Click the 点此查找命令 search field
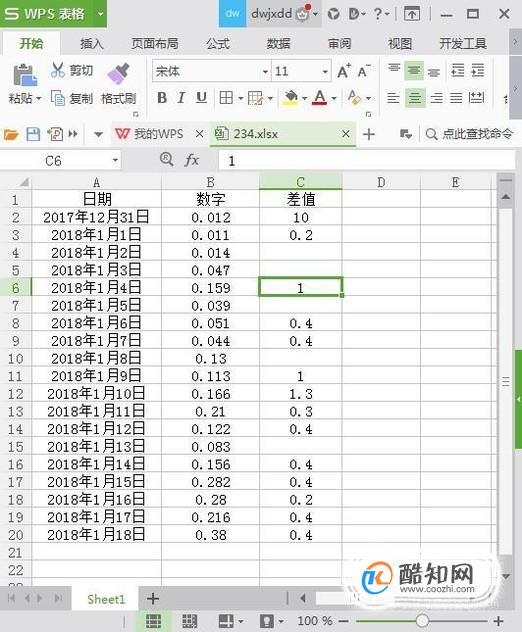The width and height of the screenshot is (522, 632). click(x=470, y=134)
